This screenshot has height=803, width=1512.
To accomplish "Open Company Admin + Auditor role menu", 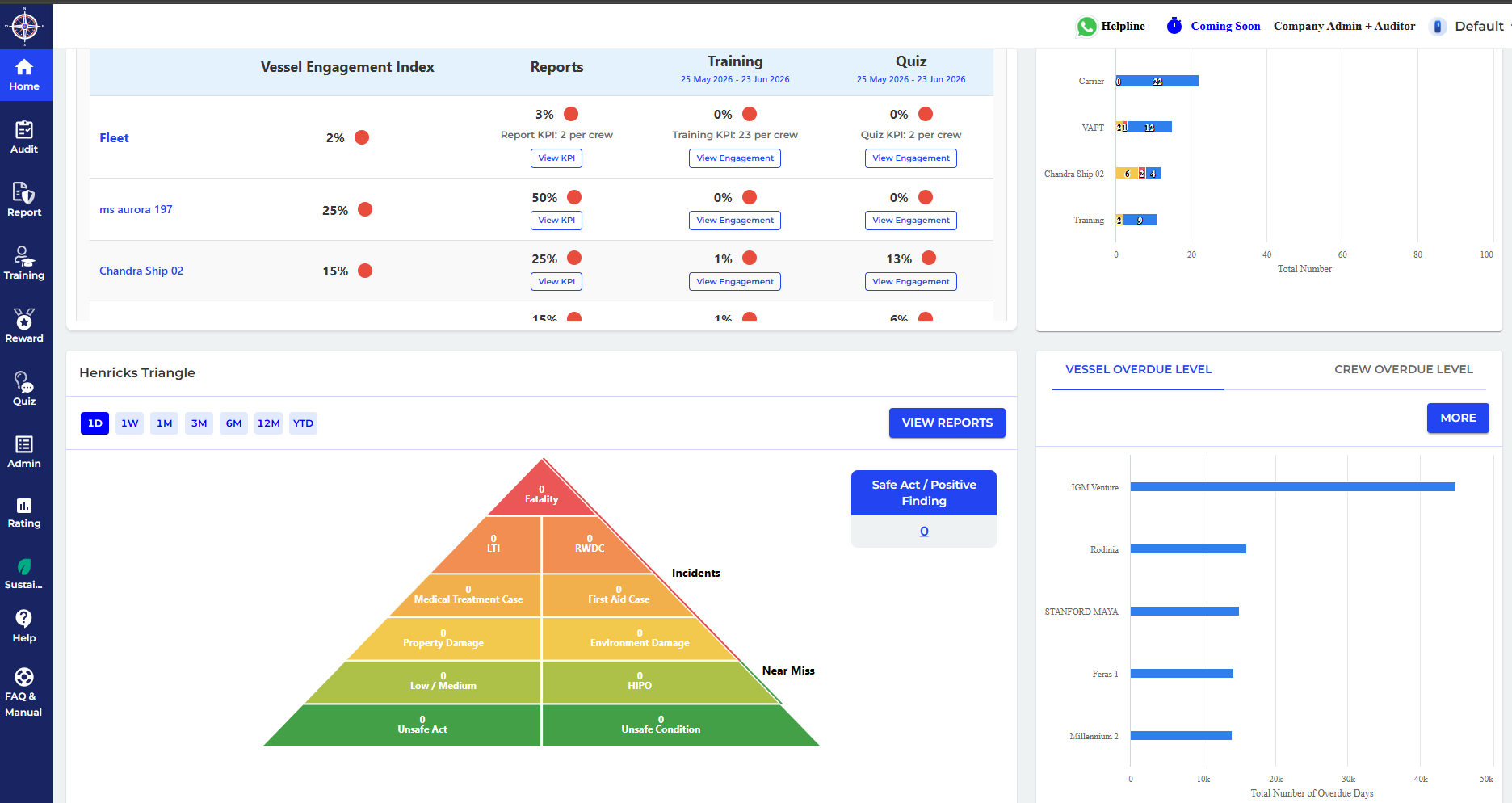I will [1344, 26].
